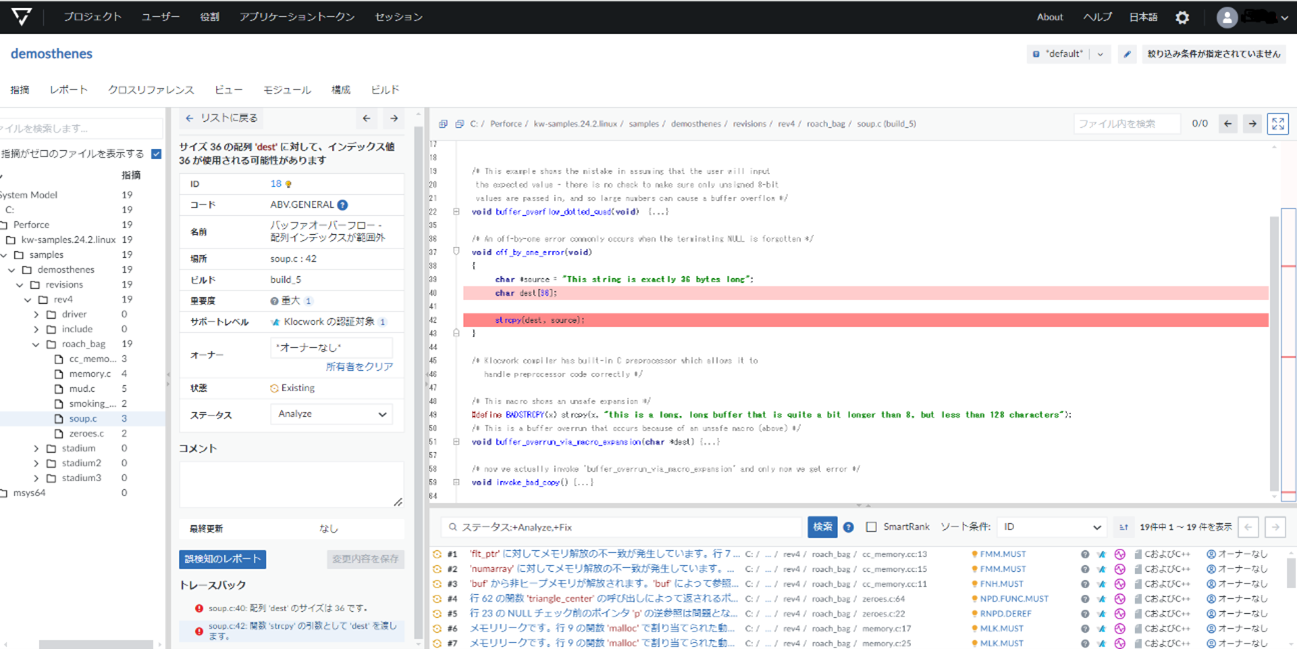The height and width of the screenshot is (649, 1297).
Task: Click the help icon beside the 重大 severity
Action: (275, 301)
